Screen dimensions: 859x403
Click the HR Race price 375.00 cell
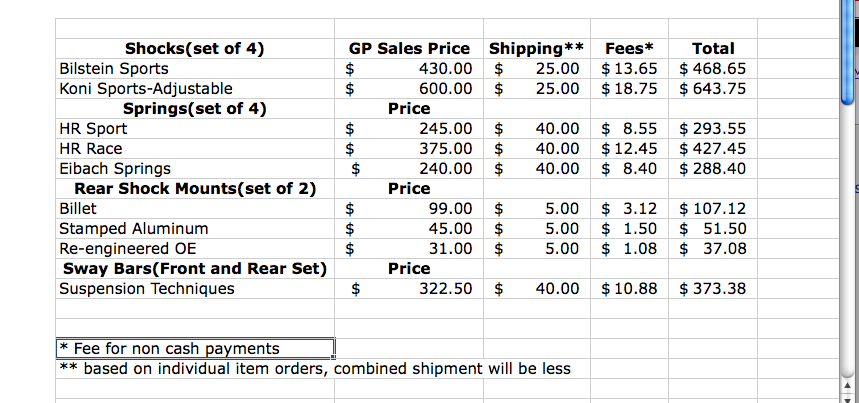coord(409,148)
